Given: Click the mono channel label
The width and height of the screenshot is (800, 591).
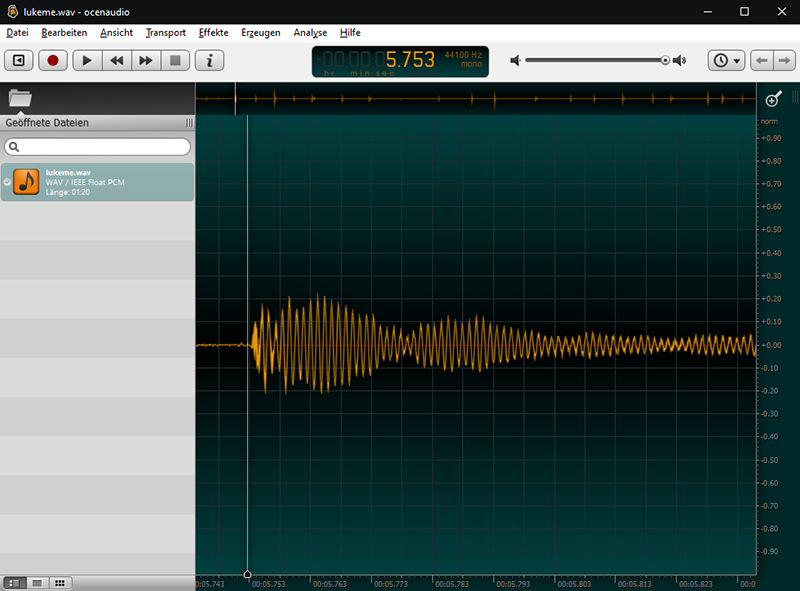Looking at the screenshot, I should pos(471,64).
